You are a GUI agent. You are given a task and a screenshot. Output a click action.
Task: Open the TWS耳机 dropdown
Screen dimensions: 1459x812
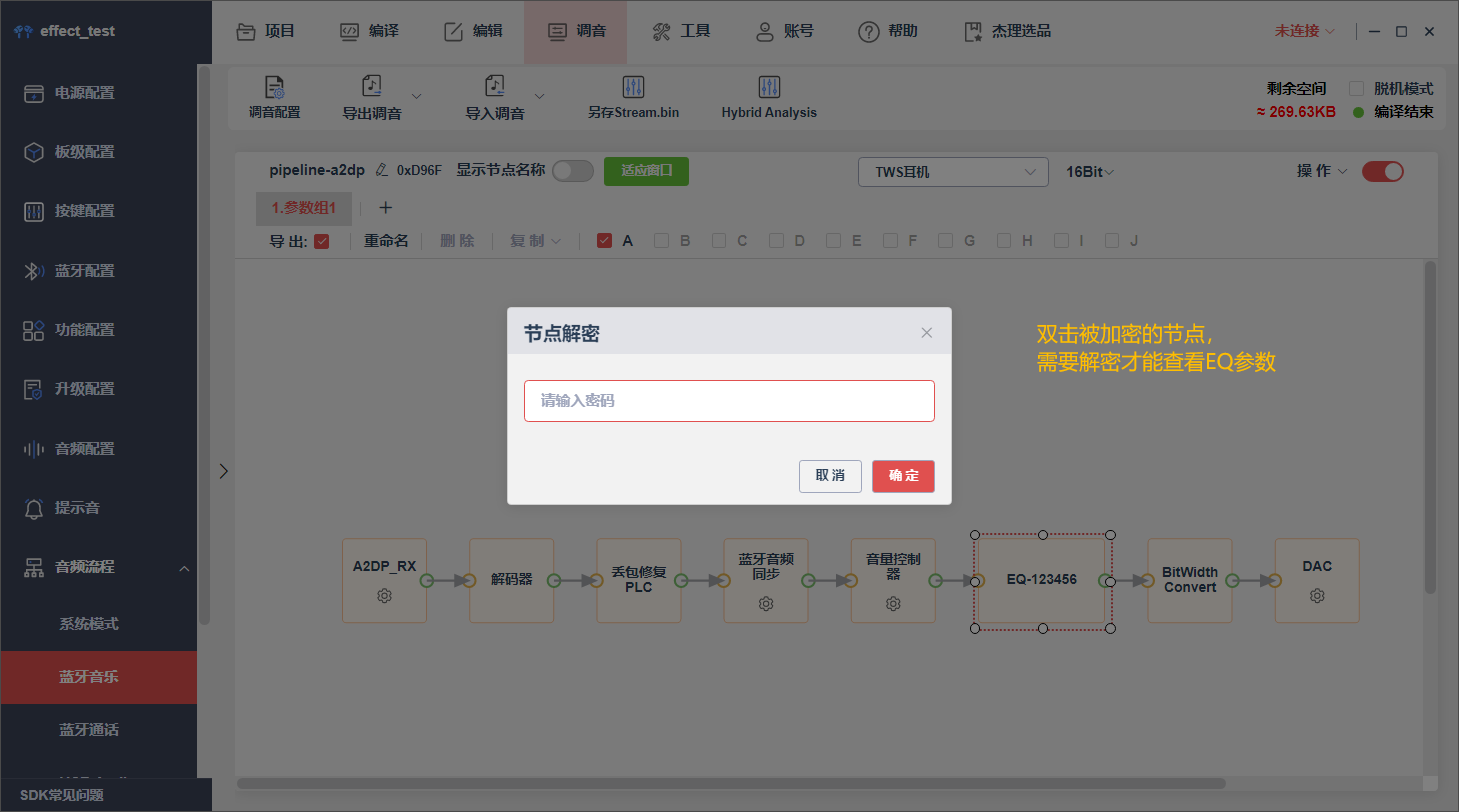point(953,172)
